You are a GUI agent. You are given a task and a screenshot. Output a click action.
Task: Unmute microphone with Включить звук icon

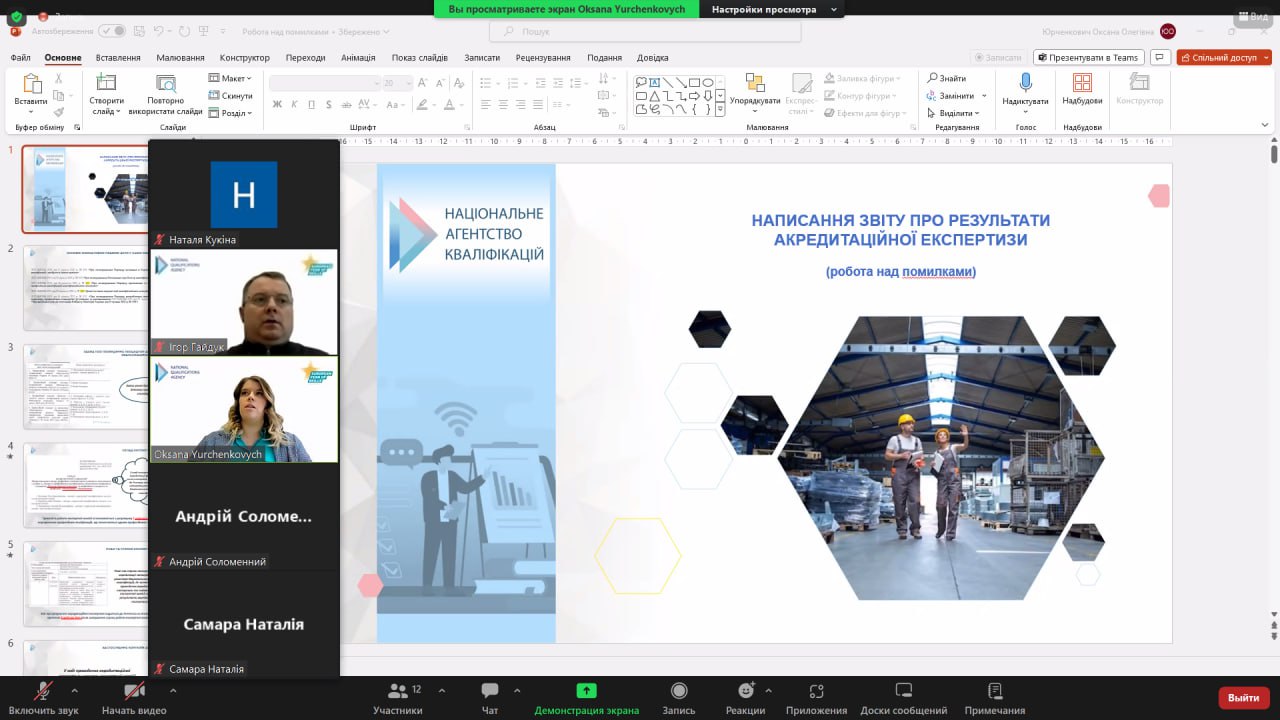tap(43, 691)
